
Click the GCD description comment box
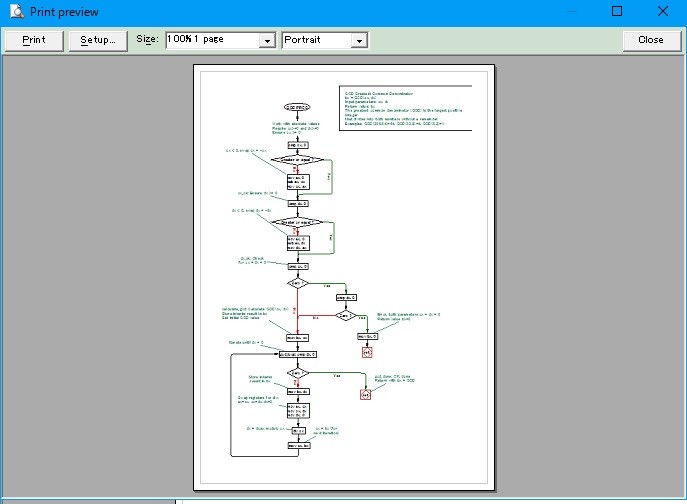[x=405, y=108]
